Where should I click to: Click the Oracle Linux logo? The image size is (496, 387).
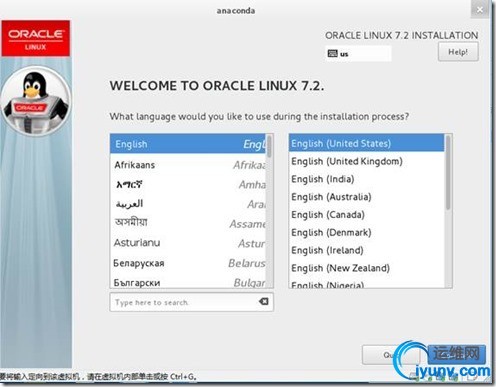[36, 38]
